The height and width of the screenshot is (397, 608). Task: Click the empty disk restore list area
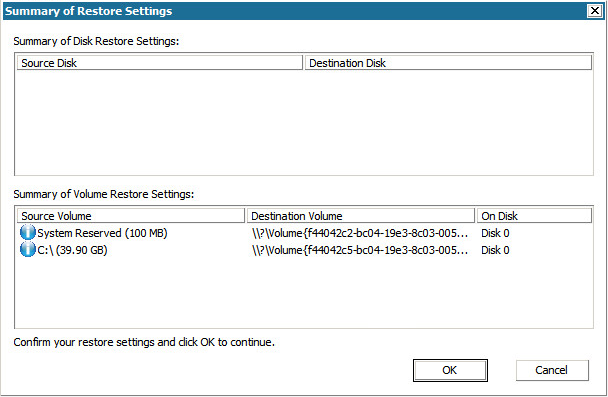point(304,122)
